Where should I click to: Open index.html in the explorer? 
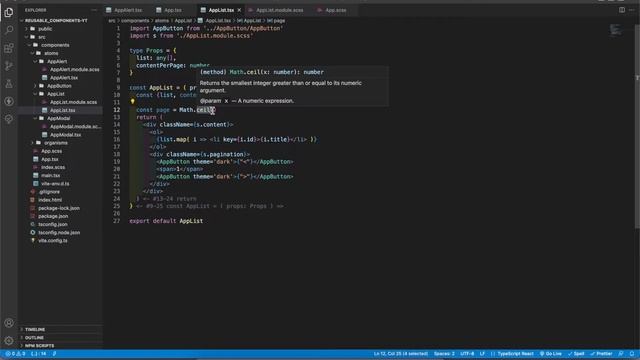pyautogui.click(x=50, y=200)
